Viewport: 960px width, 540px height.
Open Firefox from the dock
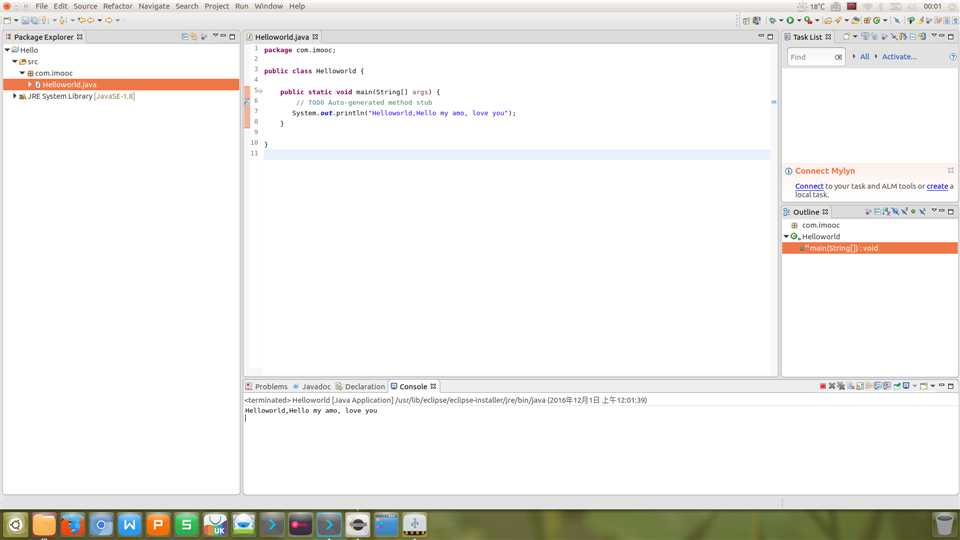tap(72, 525)
